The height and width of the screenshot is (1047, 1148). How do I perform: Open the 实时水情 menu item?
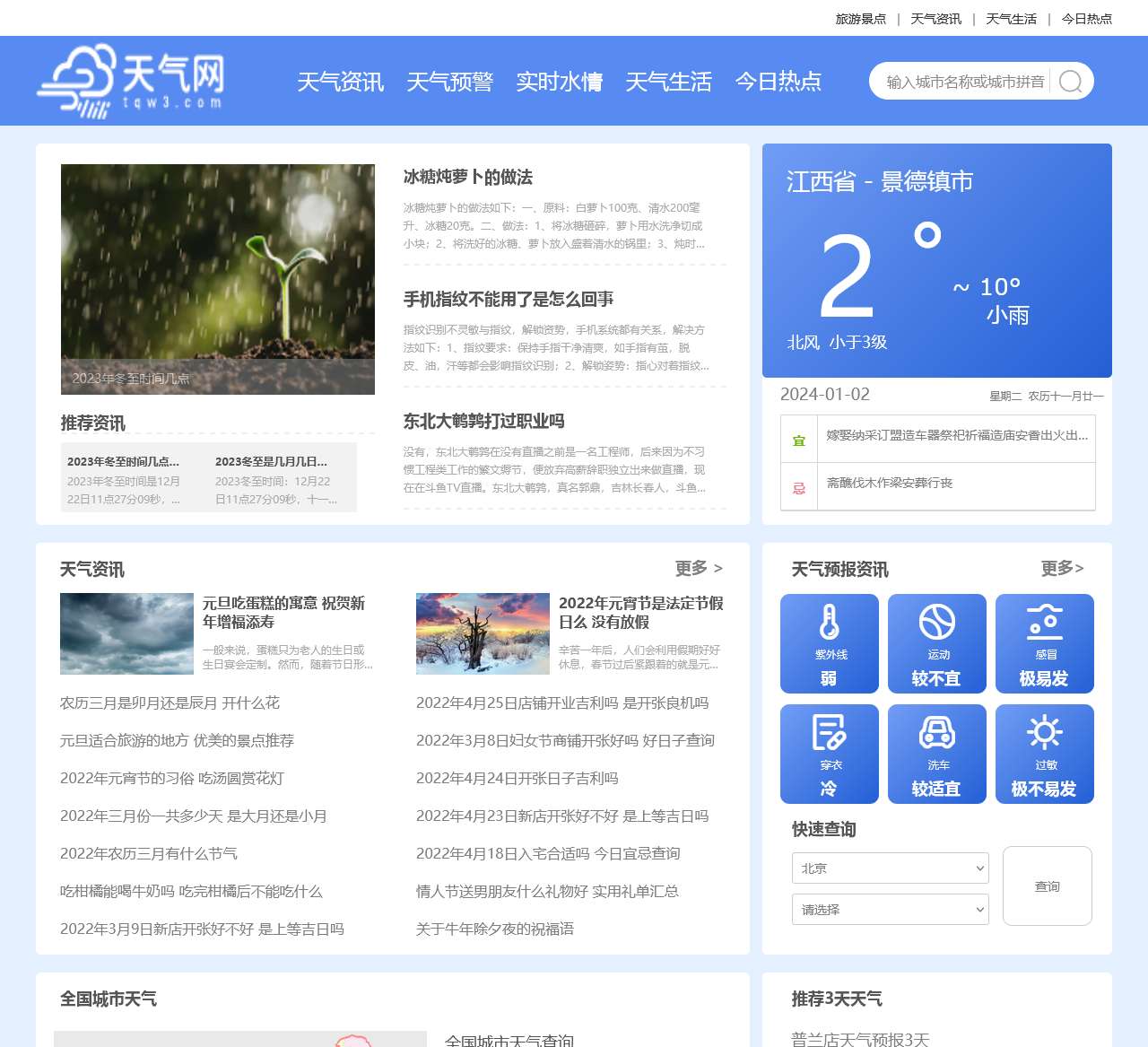(561, 82)
